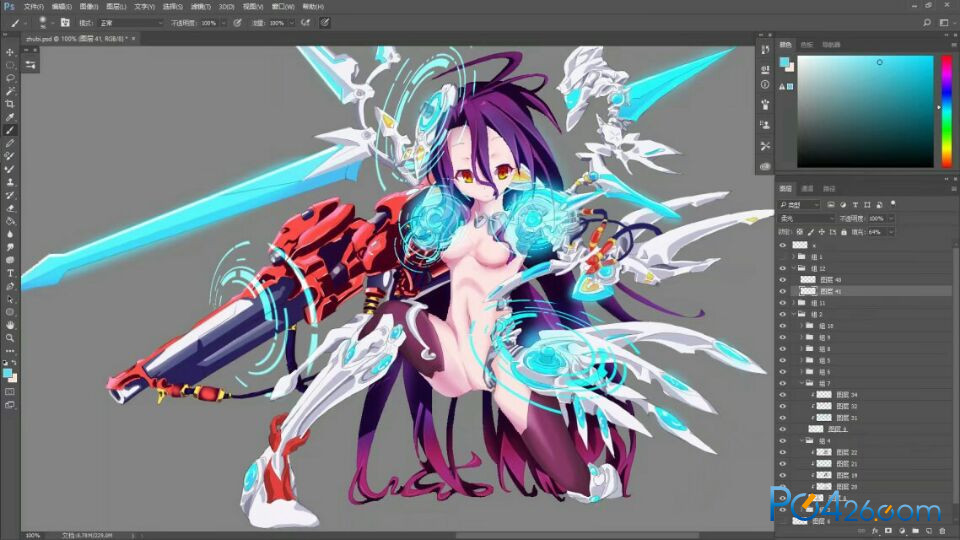Hide group 组 12 eye icon
Viewport: 960px width, 540px height.
point(782,268)
